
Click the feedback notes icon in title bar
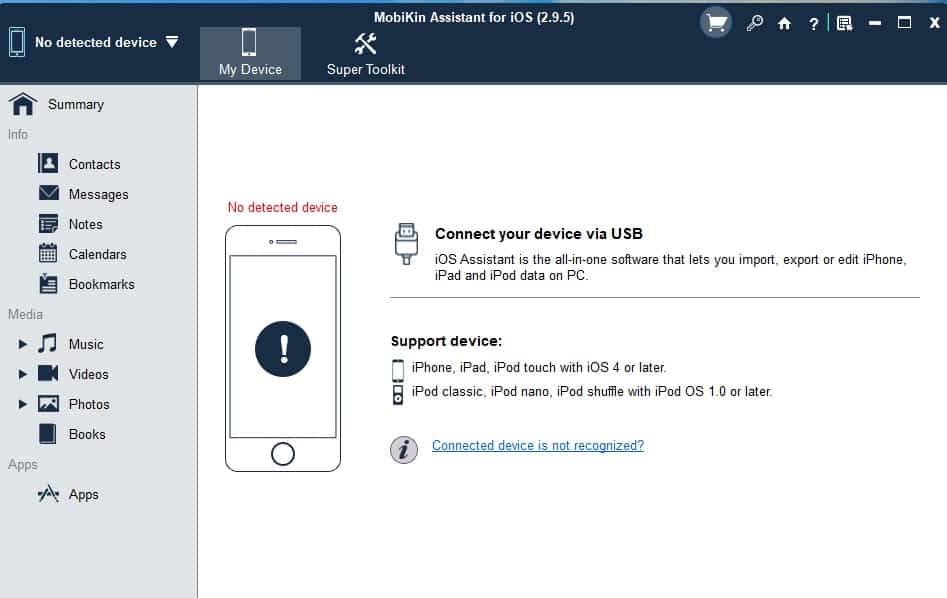click(844, 24)
